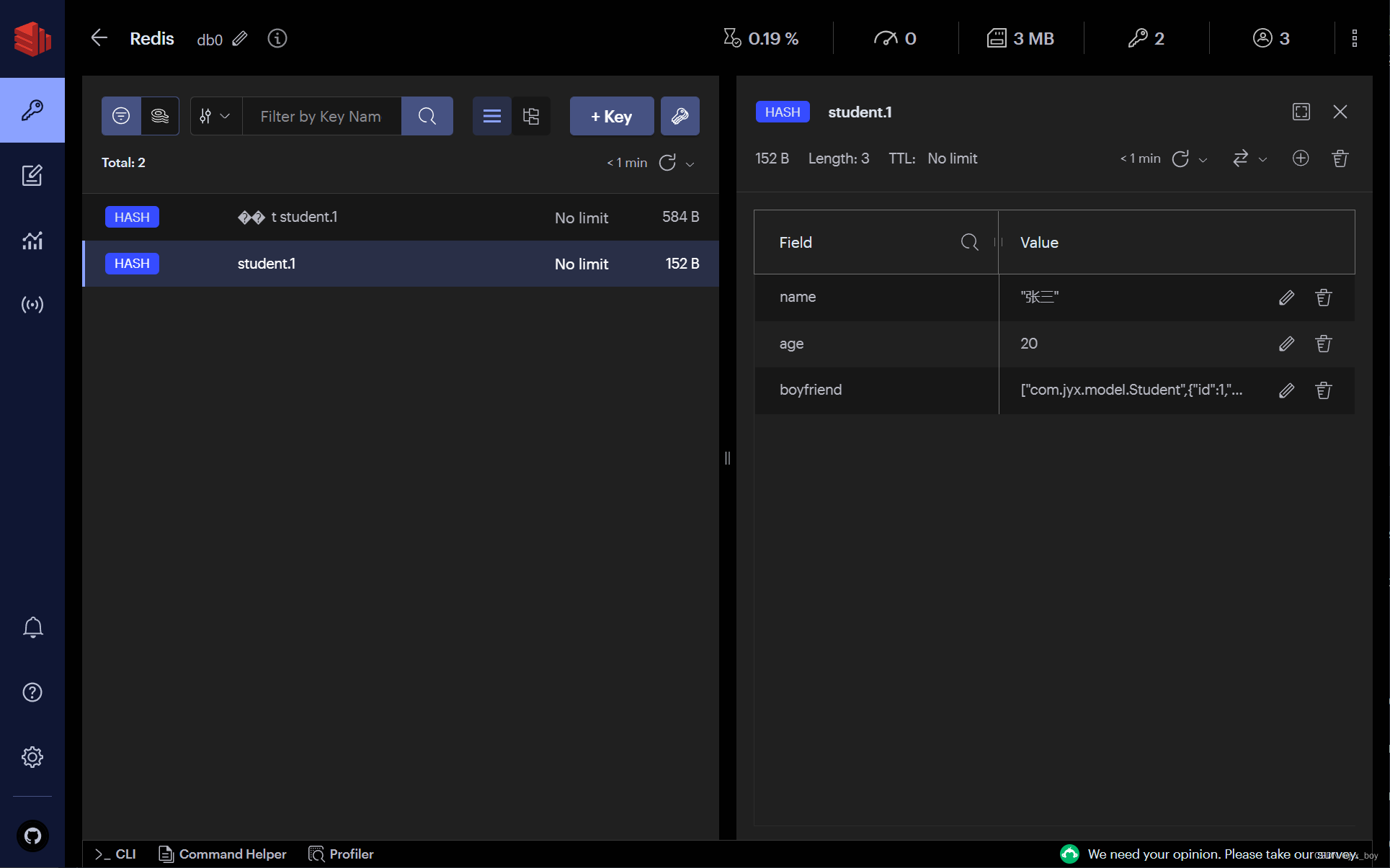Open the three-dot menu in header

pyautogui.click(x=1355, y=38)
